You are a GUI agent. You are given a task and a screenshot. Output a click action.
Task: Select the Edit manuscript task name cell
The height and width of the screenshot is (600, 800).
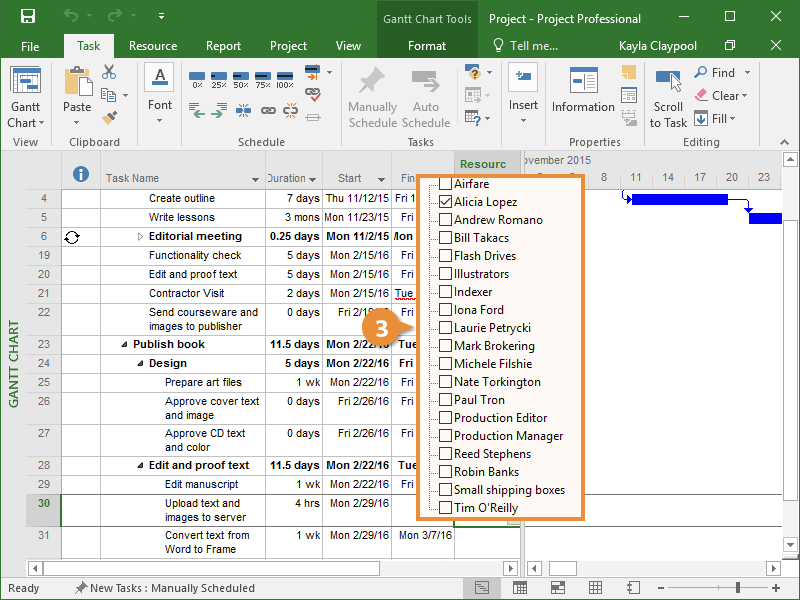pos(201,484)
